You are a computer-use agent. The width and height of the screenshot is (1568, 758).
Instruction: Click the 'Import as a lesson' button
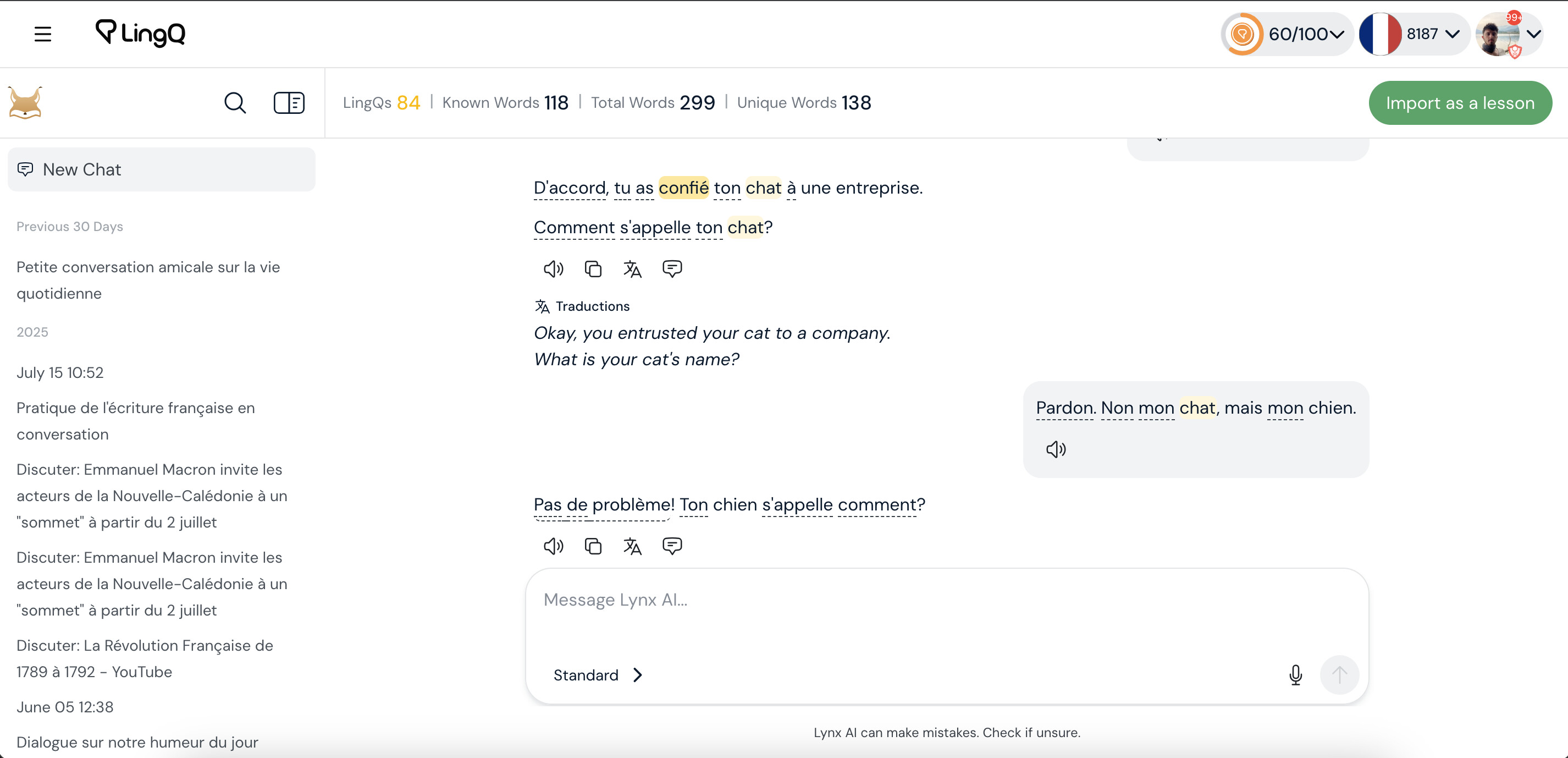(1460, 103)
